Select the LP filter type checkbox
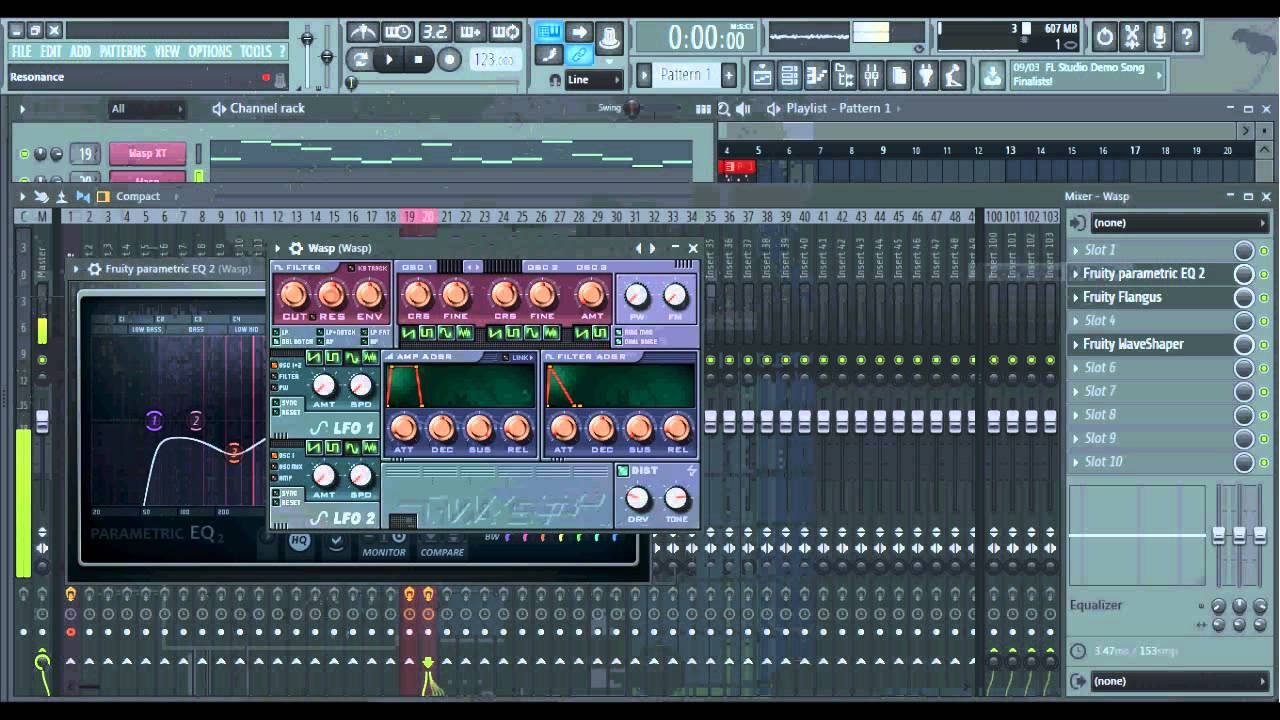 [275, 331]
